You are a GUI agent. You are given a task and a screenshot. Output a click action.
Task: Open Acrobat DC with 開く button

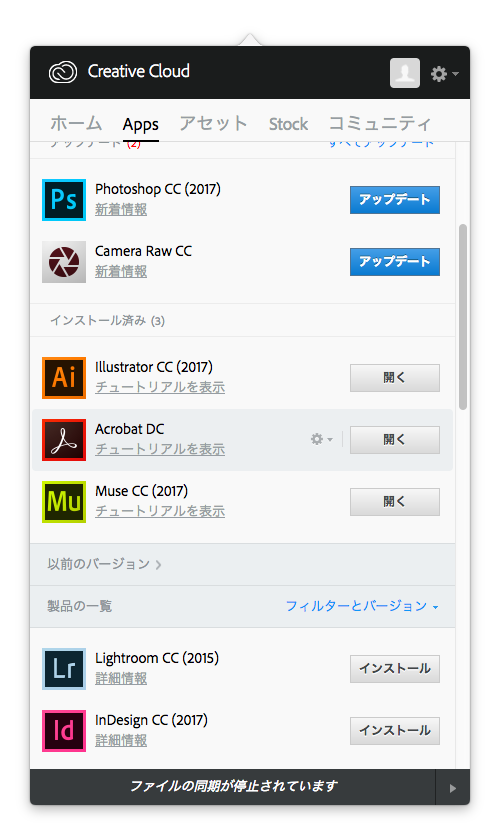[395, 440]
